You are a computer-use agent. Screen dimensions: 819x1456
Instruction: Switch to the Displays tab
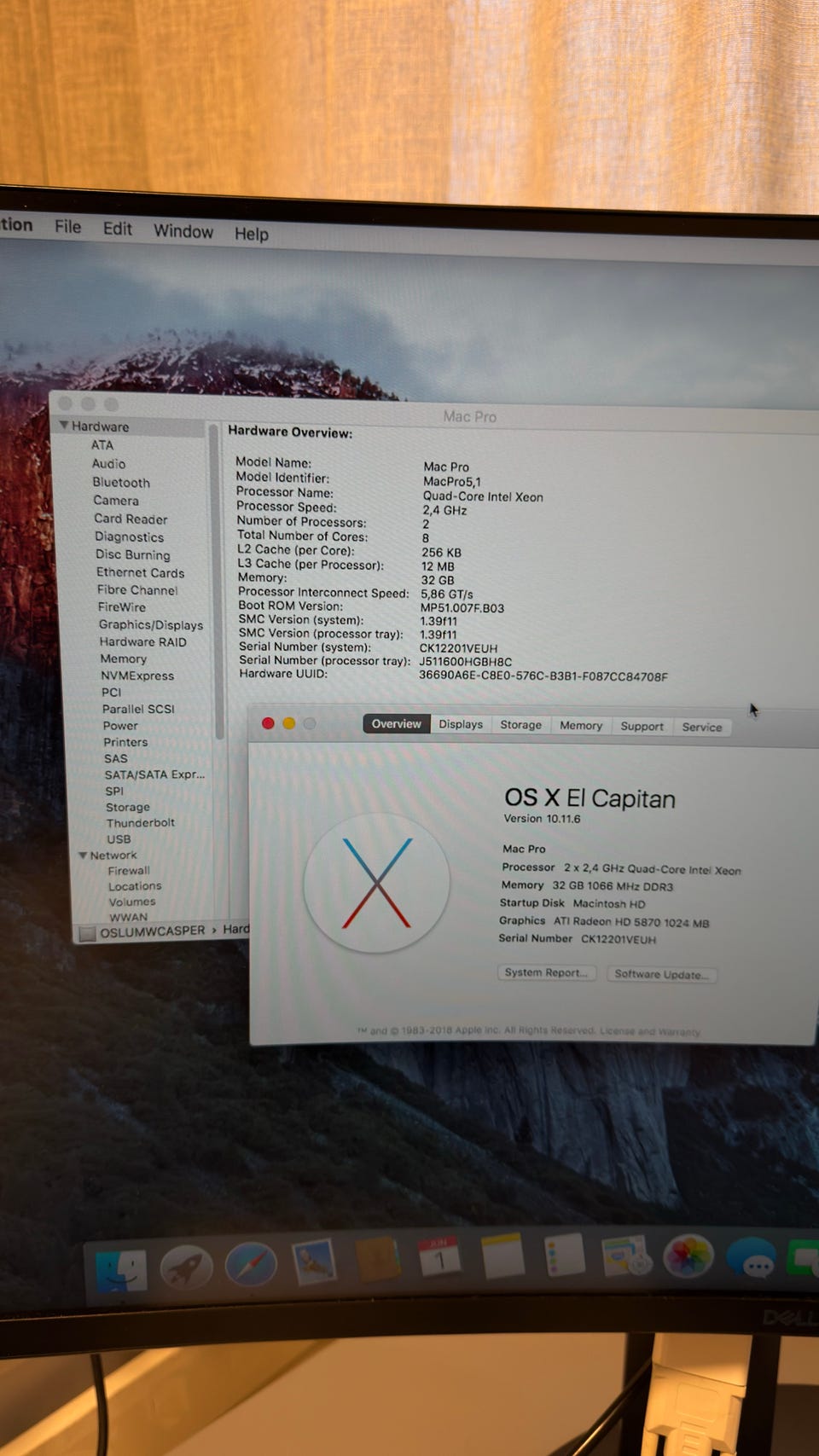click(461, 724)
